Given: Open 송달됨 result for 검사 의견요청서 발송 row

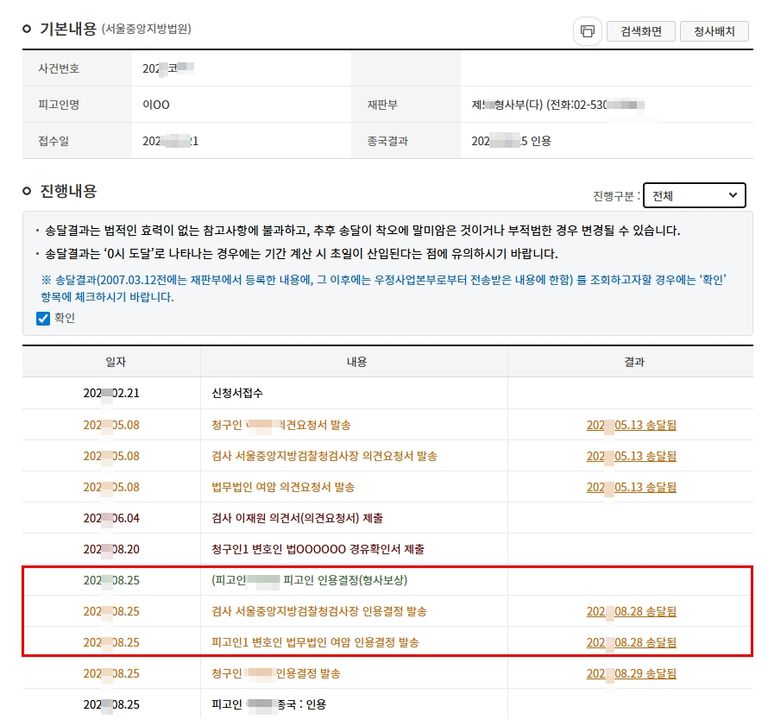Looking at the screenshot, I should 631,456.
